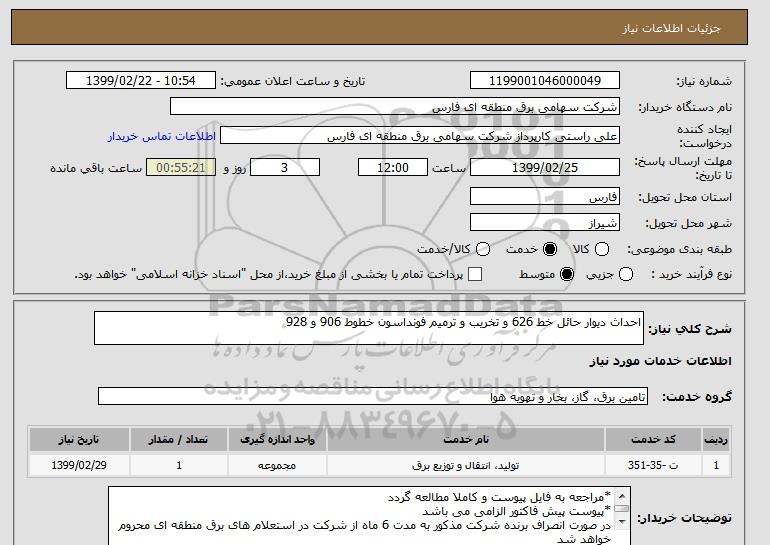Click the remaining days field 3
Viewport: 770px width, 545px height.
285,167
